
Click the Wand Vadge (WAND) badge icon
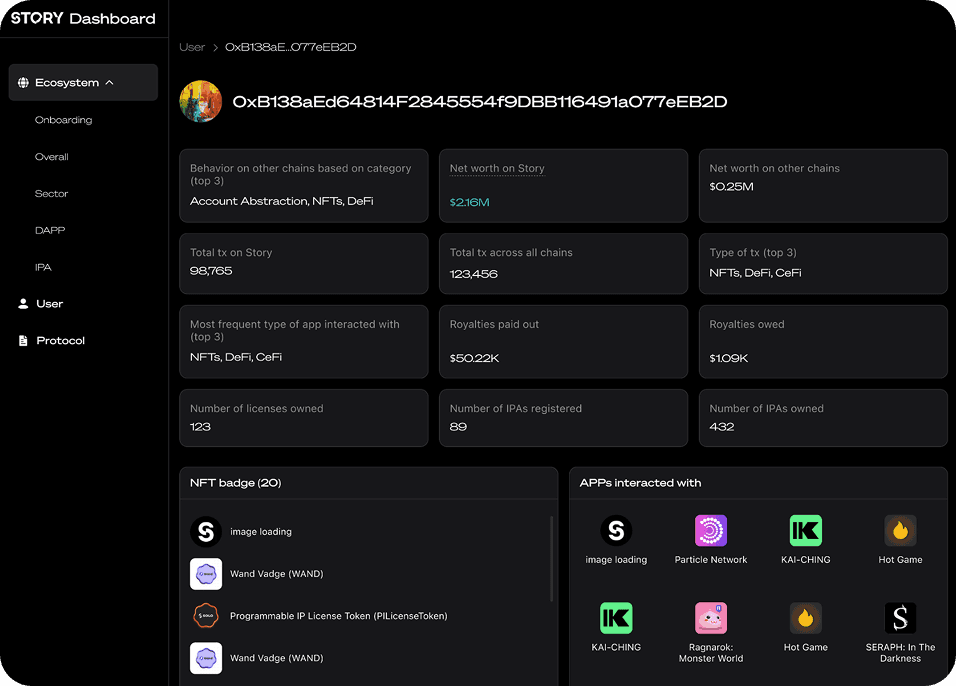point(206,574)
